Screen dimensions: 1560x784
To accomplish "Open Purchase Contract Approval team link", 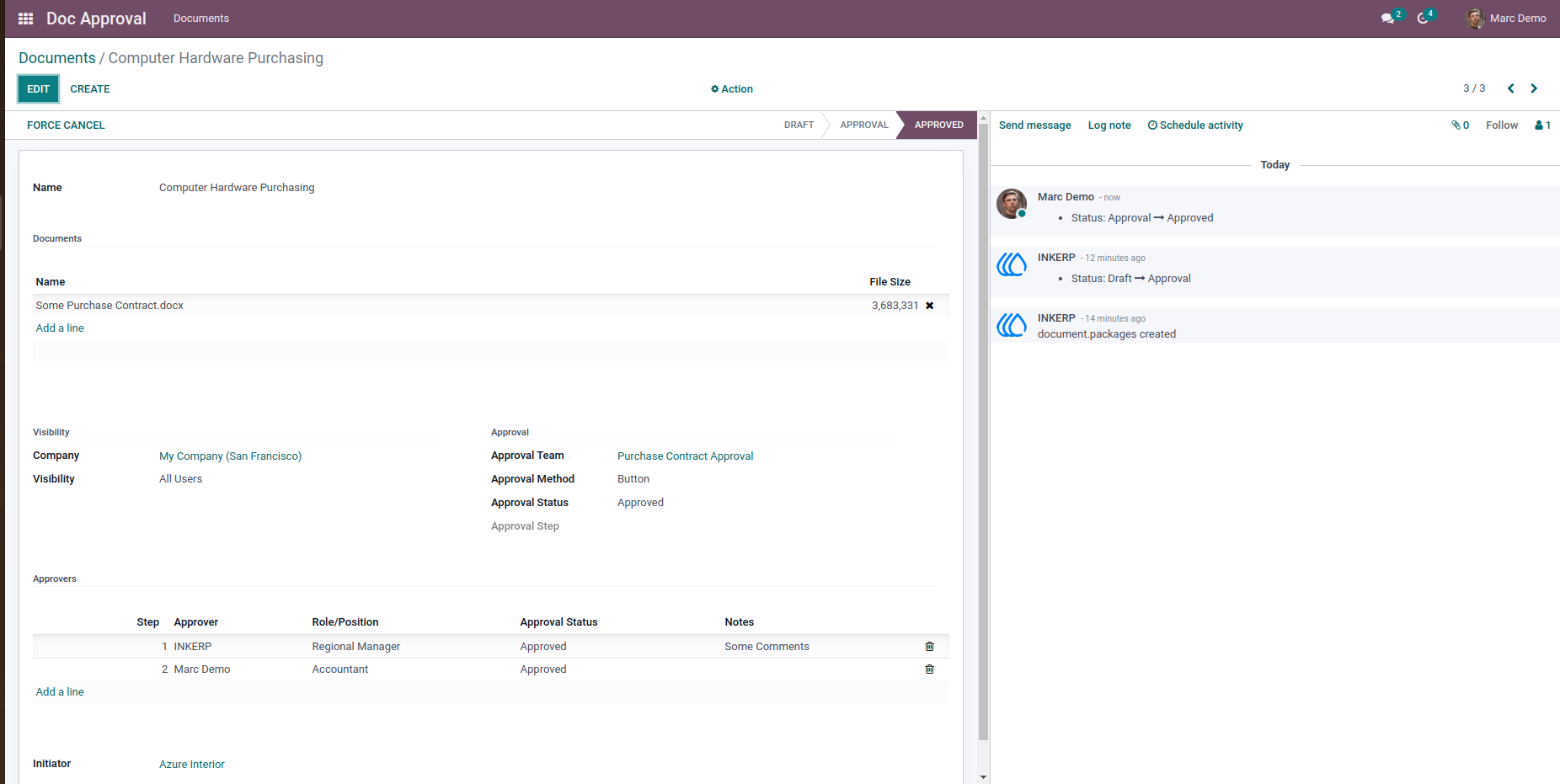I will tap(686, 456).
